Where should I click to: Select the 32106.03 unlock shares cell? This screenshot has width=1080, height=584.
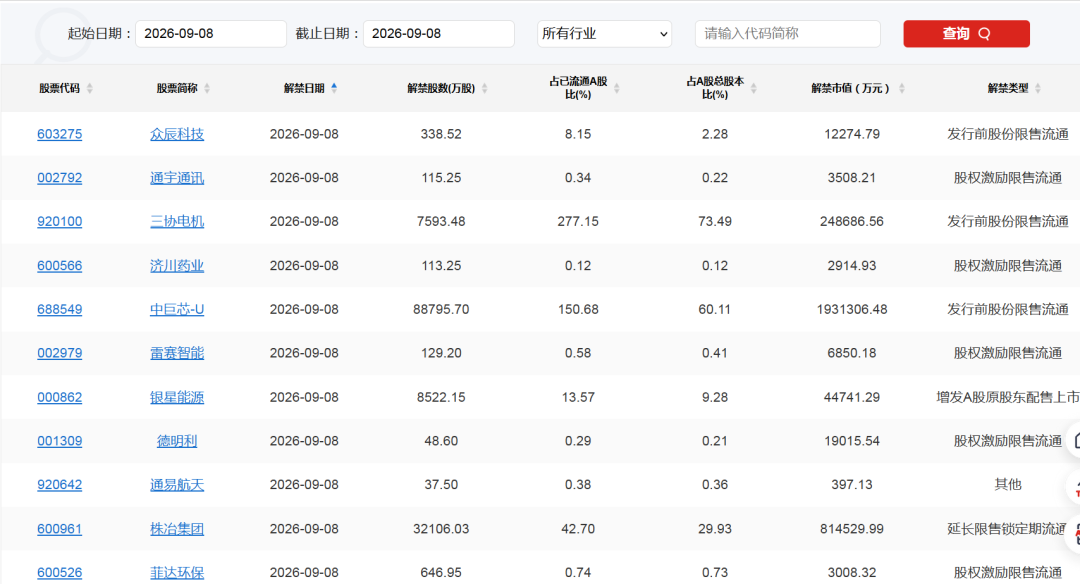[x=441, y=529]
